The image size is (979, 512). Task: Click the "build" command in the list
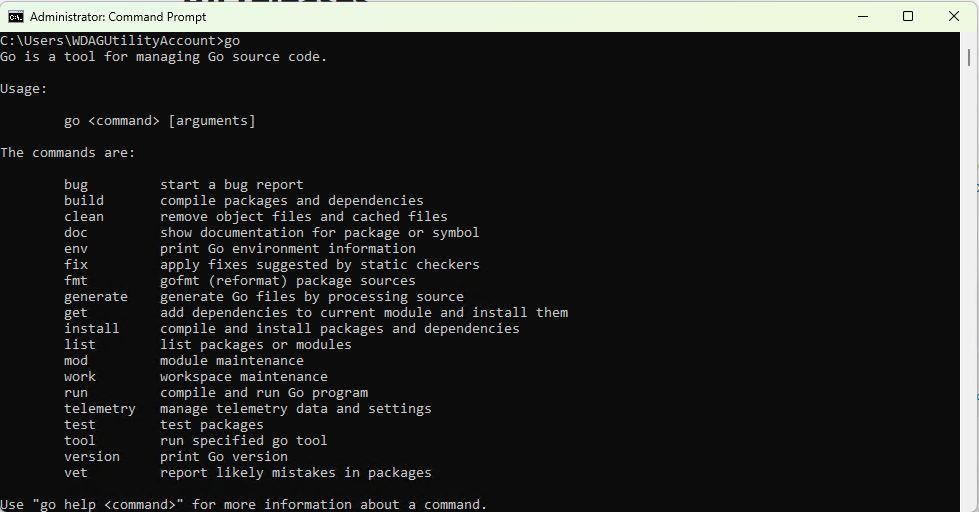(84, 200)
